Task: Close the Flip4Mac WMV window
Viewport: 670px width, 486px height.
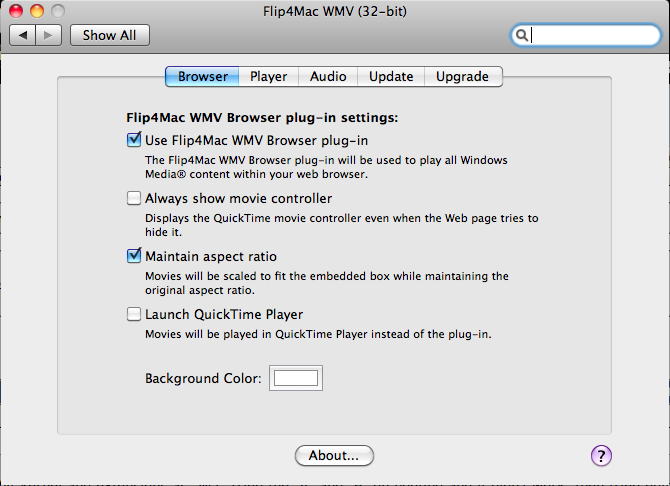Action: 16,11
